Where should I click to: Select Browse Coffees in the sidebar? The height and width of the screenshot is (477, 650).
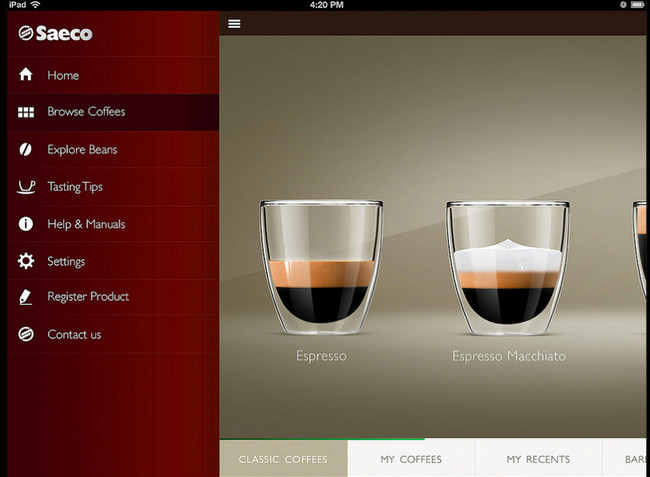tap(113, 112)
